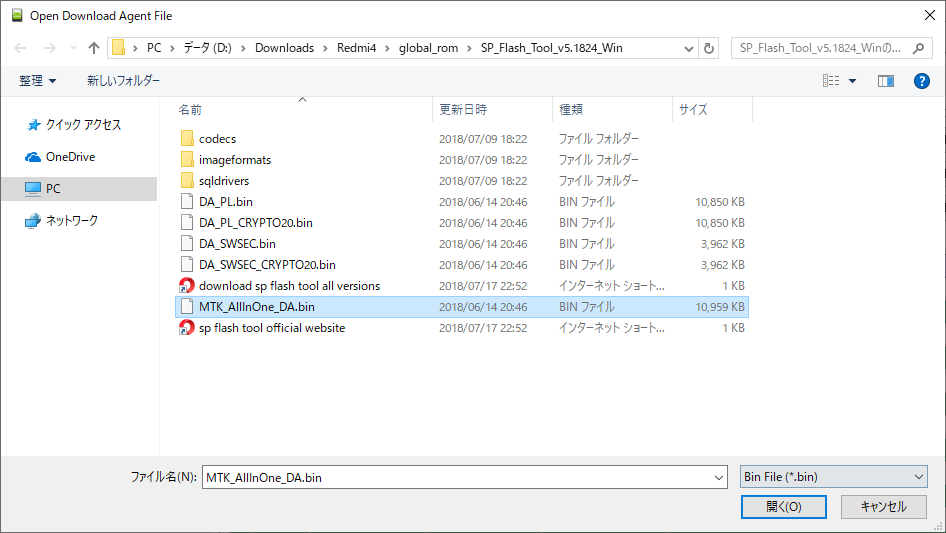Open view options dropdown arrow
This screenshot has height=533, width=946.
pos(852,81)
